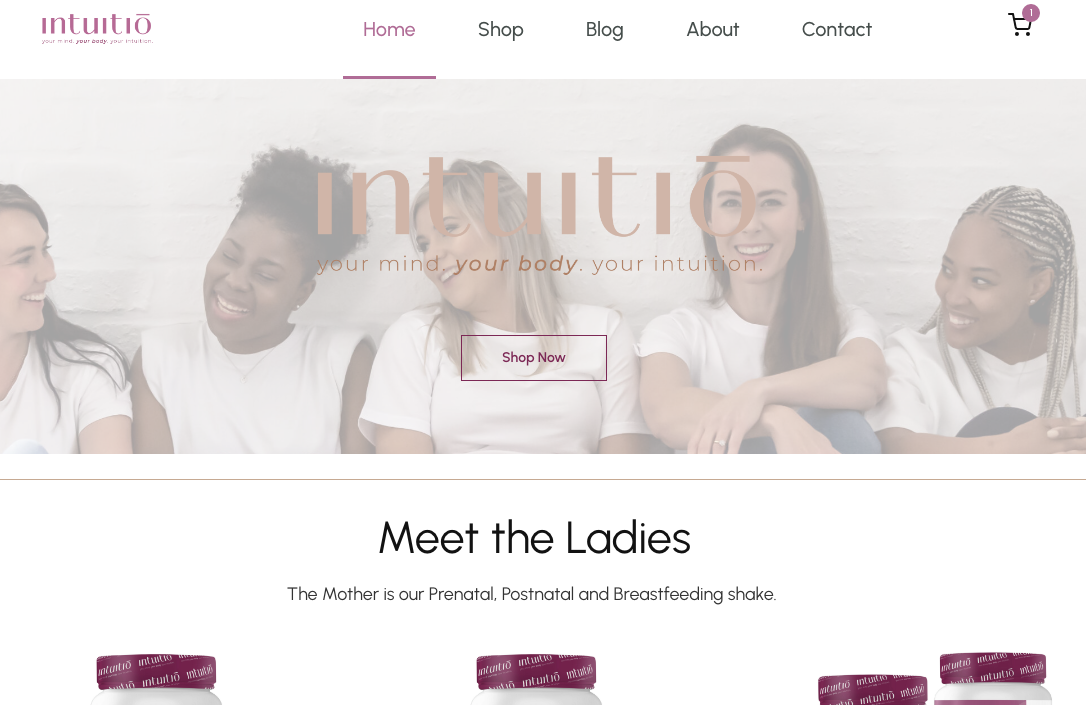Screen dimensions: 1086x705
Task: Go to the Home menu item
Action: click(389, 30)
